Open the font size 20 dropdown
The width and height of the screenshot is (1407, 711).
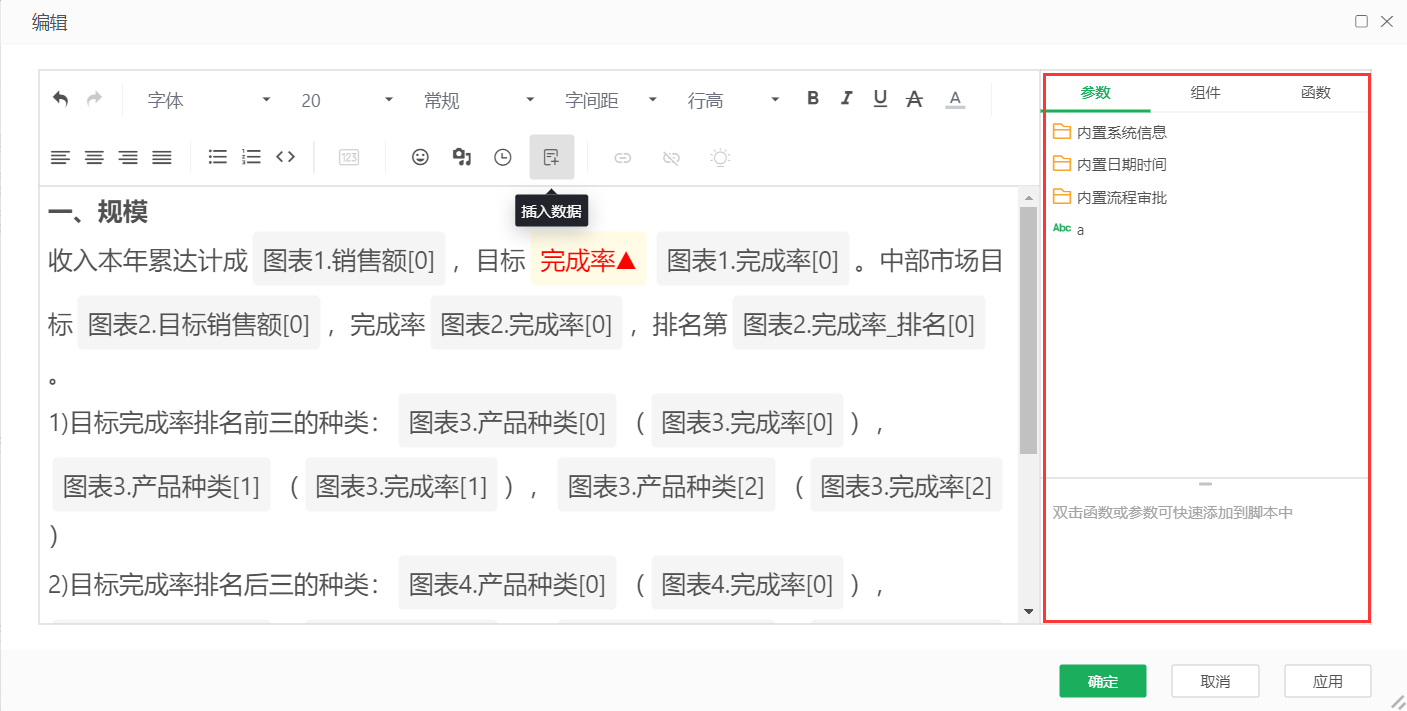coord(340,99)
